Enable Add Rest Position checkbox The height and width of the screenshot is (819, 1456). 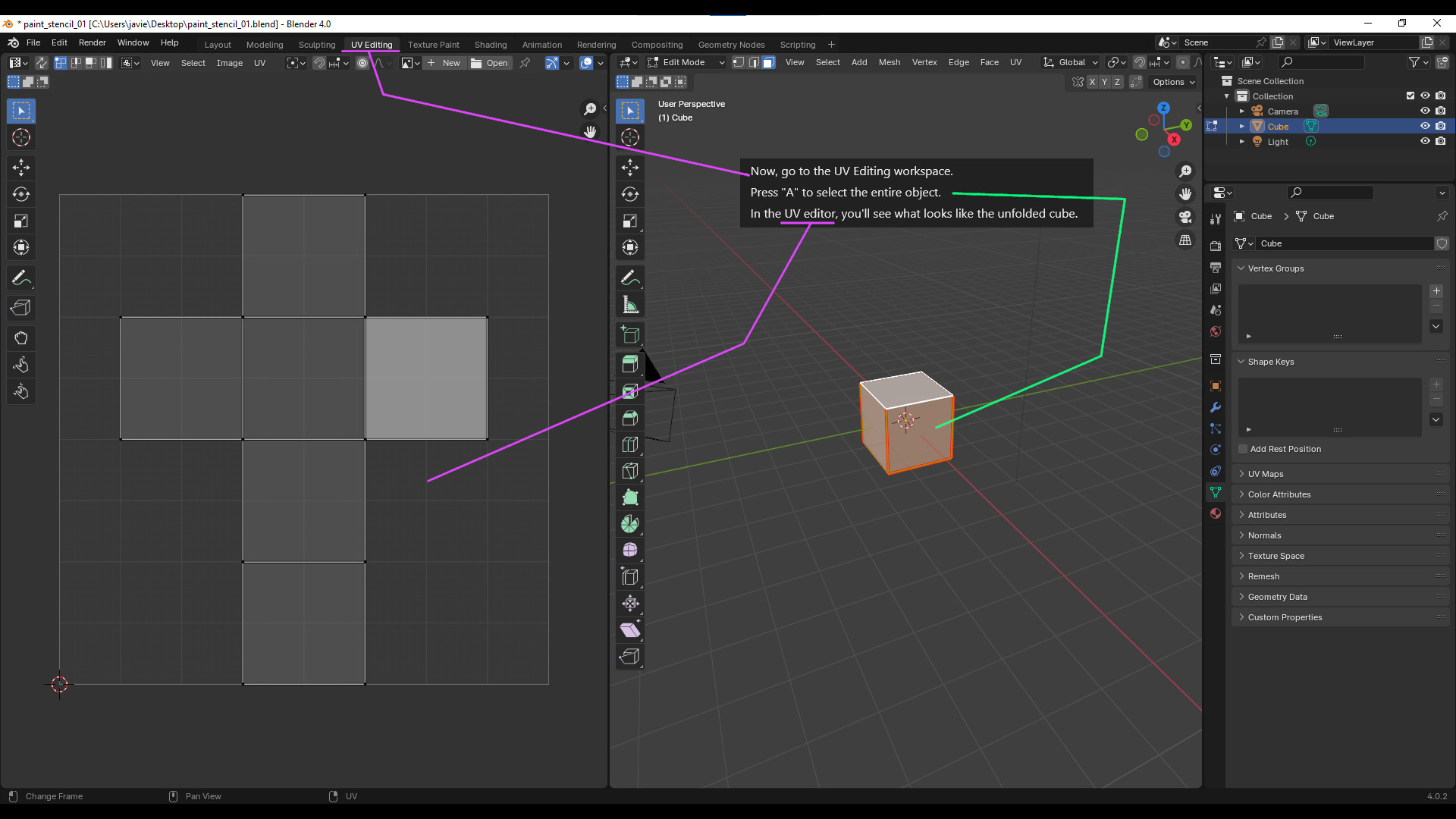pos(1244,449)
